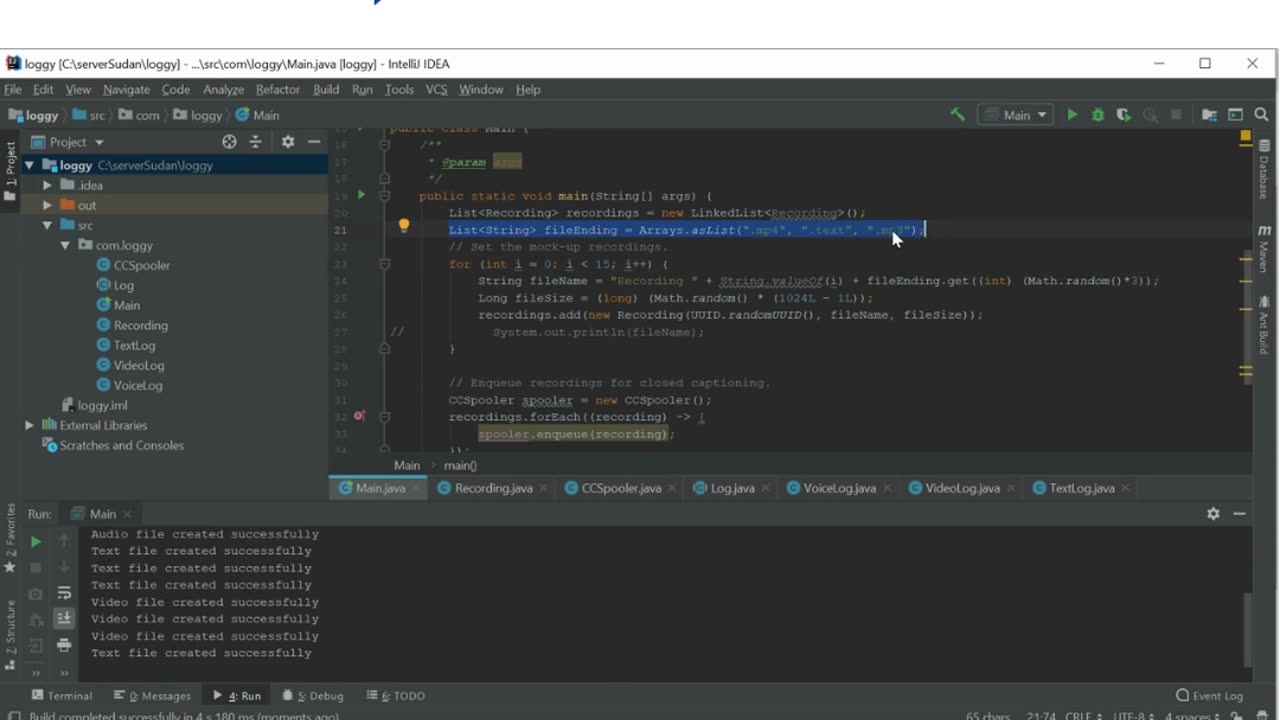Click the main() breadcrumb
1280x720 pixels.
[460, 465]
